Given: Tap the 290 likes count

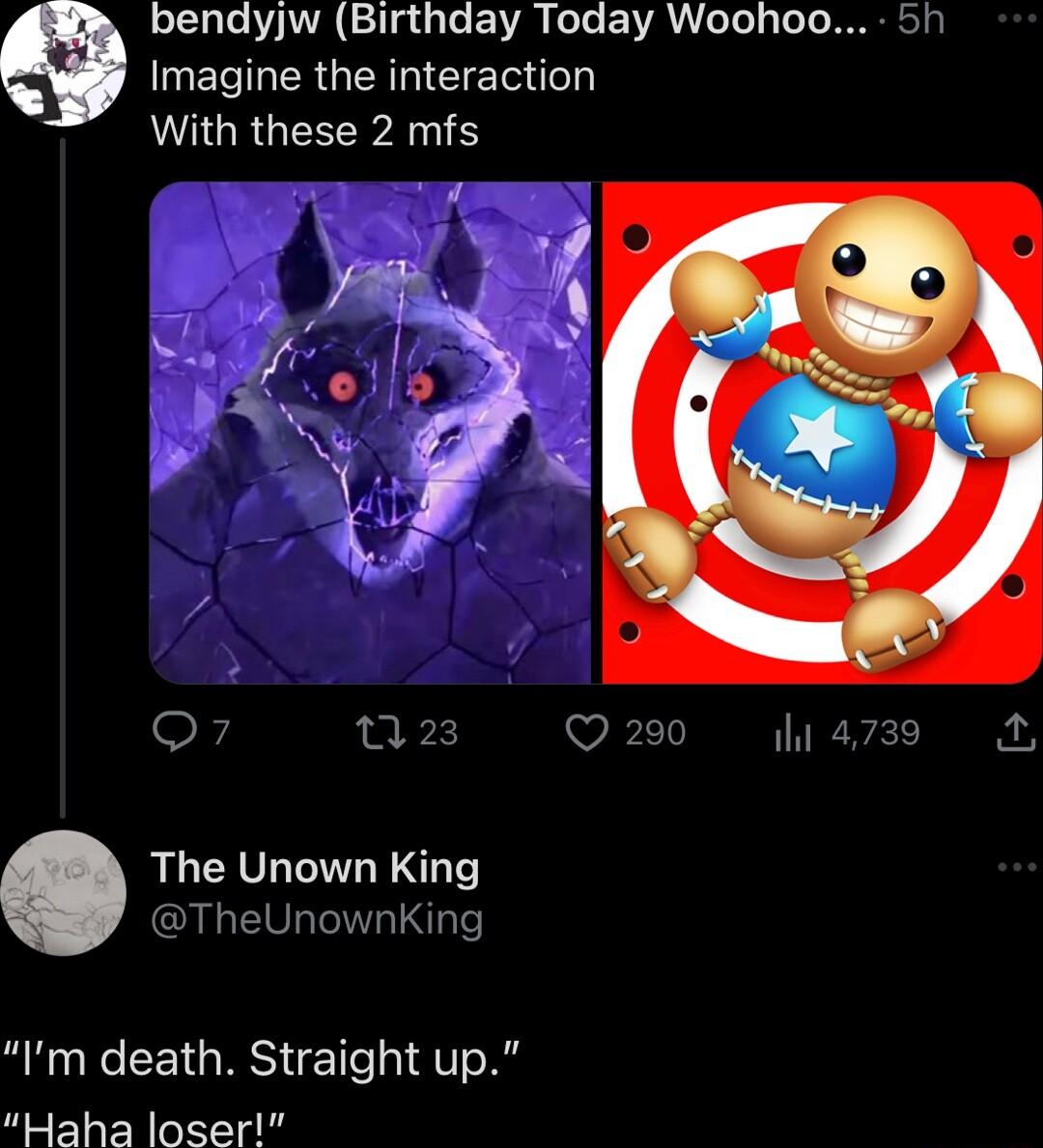Looking at the screenshot, I should tap(656, 734).
